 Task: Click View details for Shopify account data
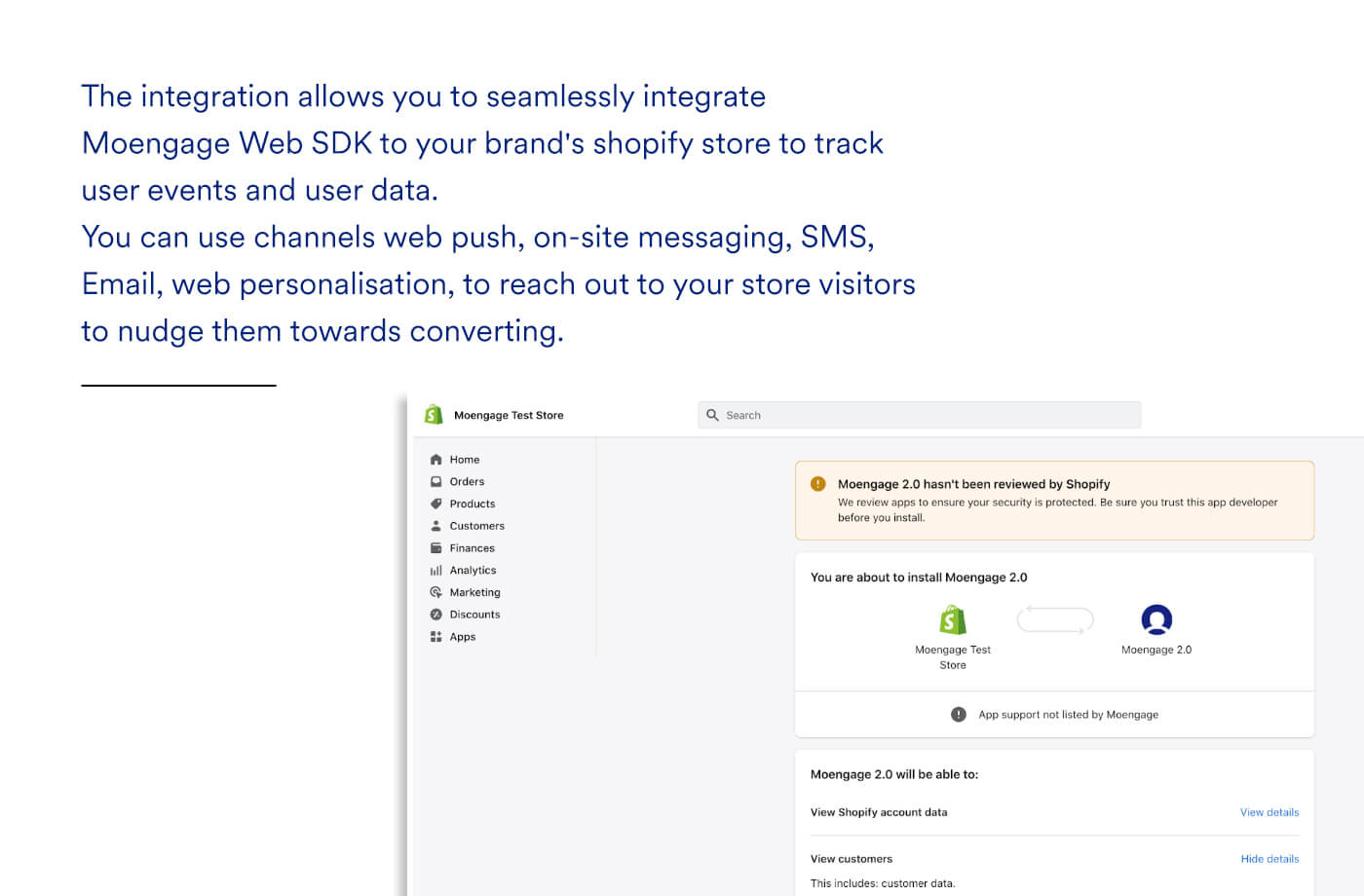[1269, 812]
